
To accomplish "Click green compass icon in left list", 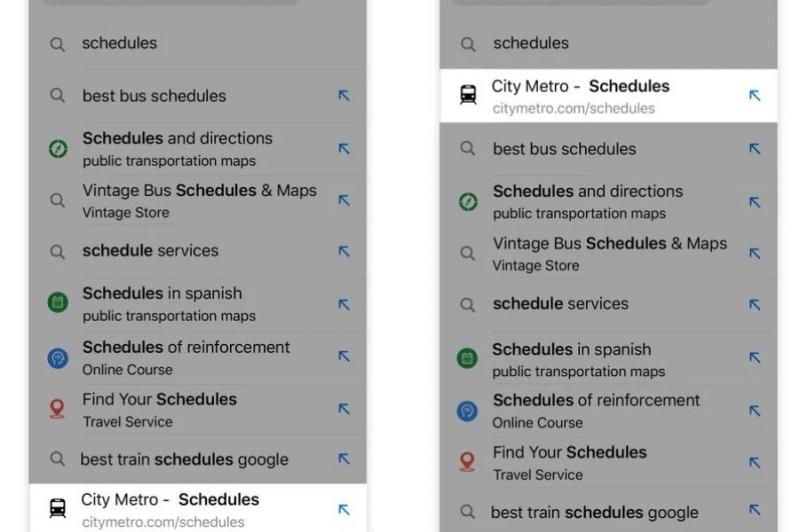I will (58, 149).
